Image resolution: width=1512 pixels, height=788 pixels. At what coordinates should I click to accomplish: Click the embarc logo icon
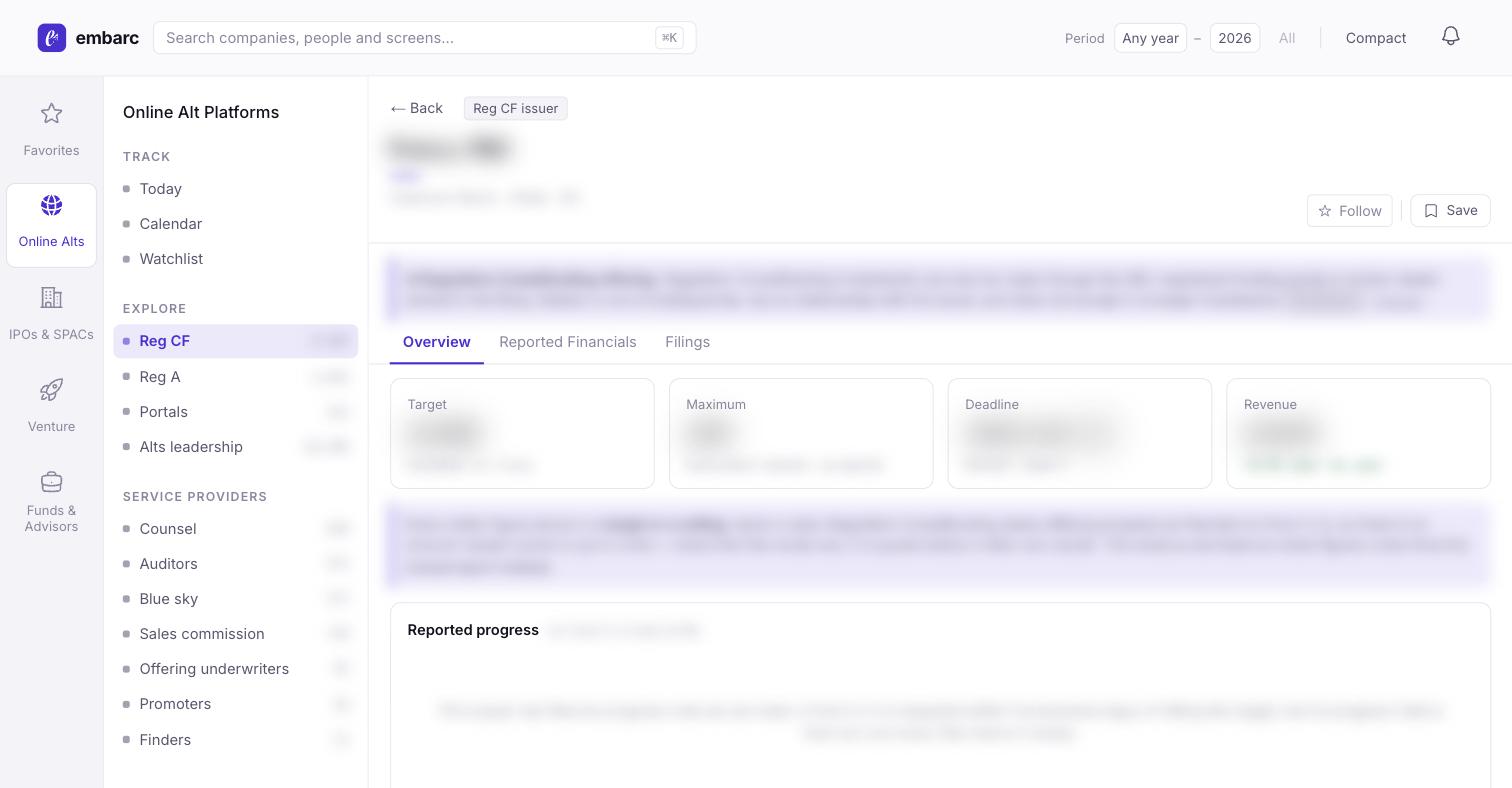(52, 38)
